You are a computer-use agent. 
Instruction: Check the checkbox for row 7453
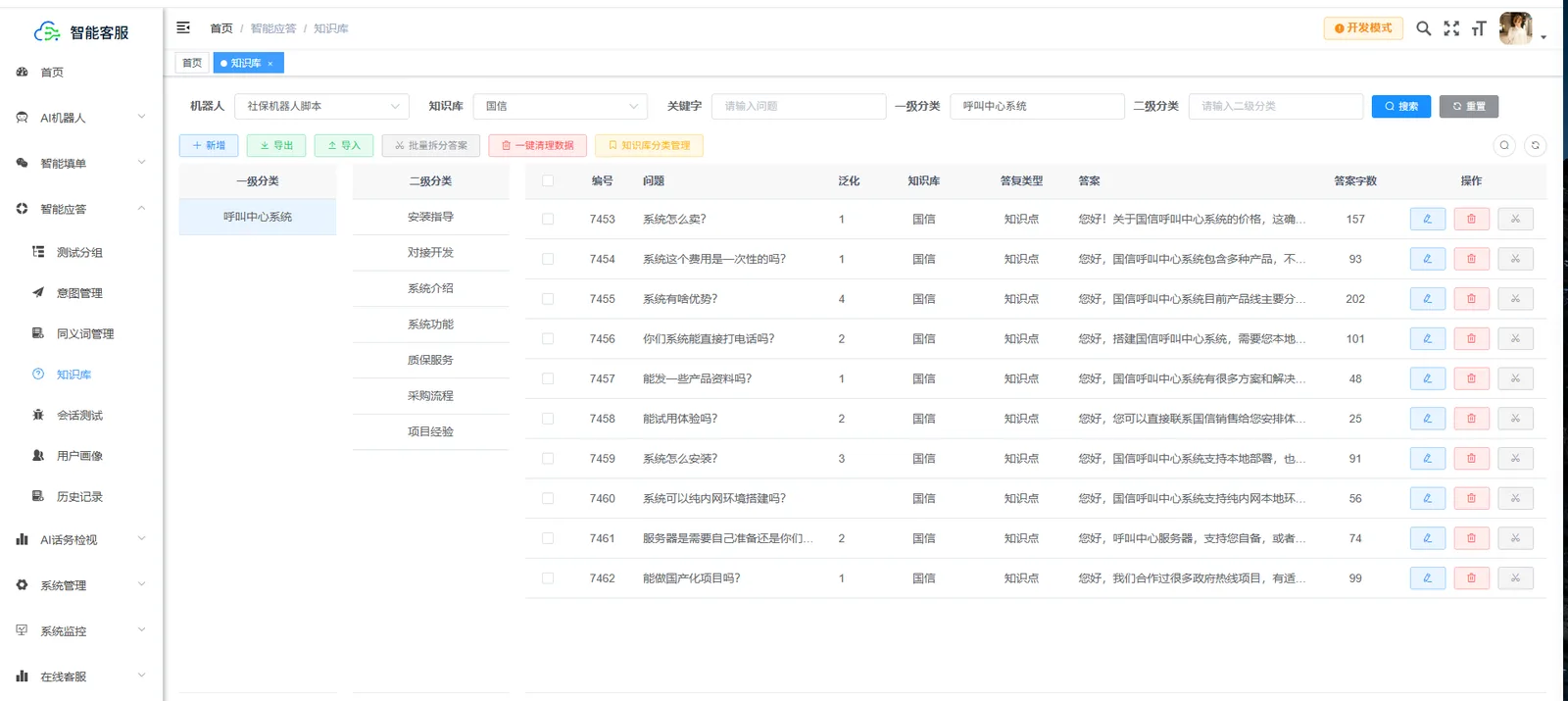pyautogui.click(x=548, y=220)
